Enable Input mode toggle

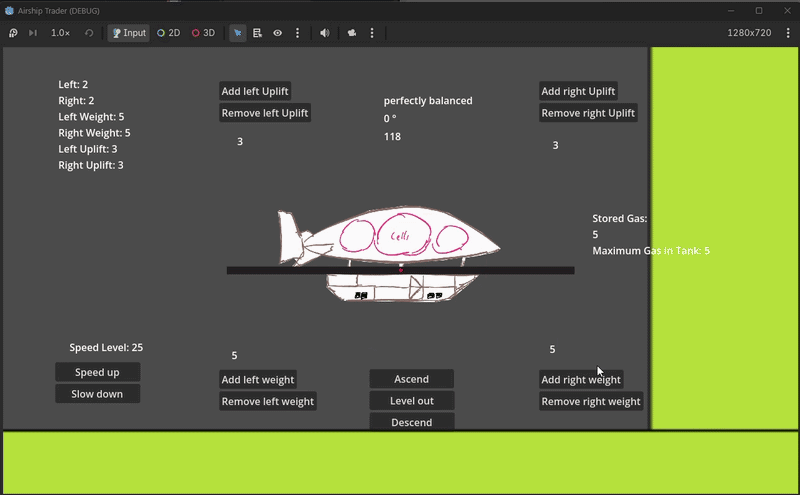coord(129,33)
